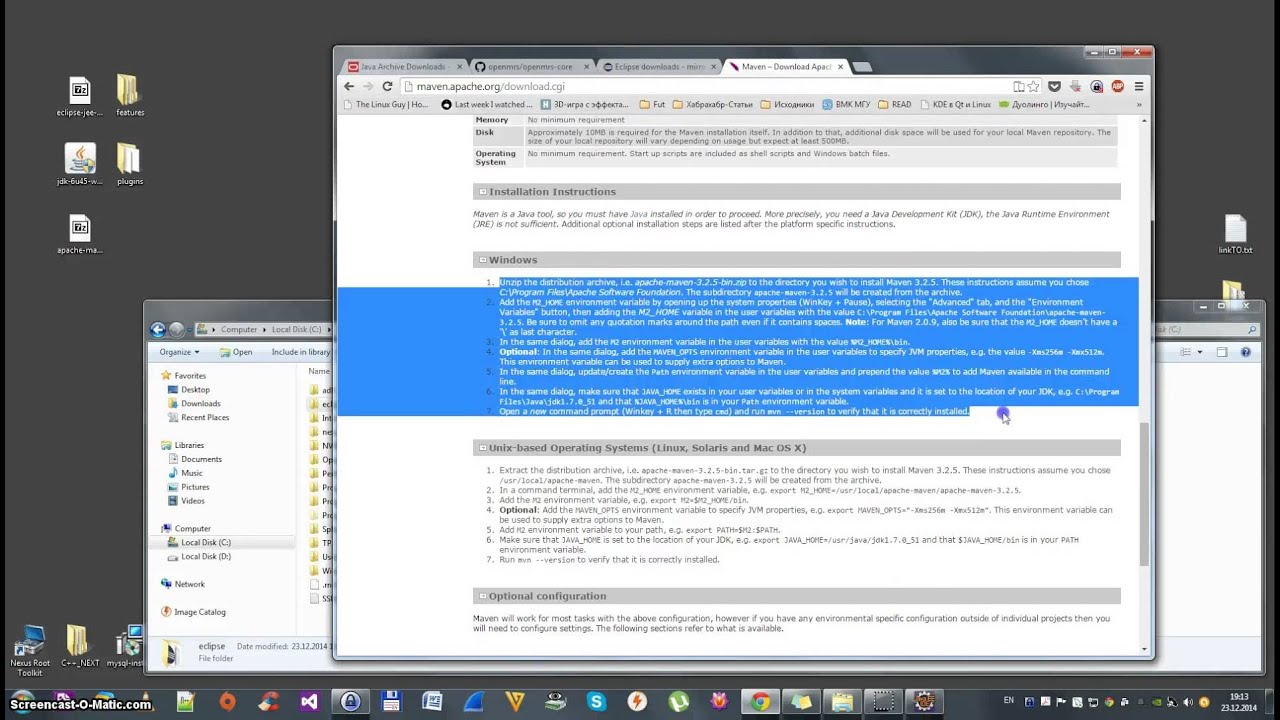Click the AdBlock Plus extension icon

point(1117,87)
